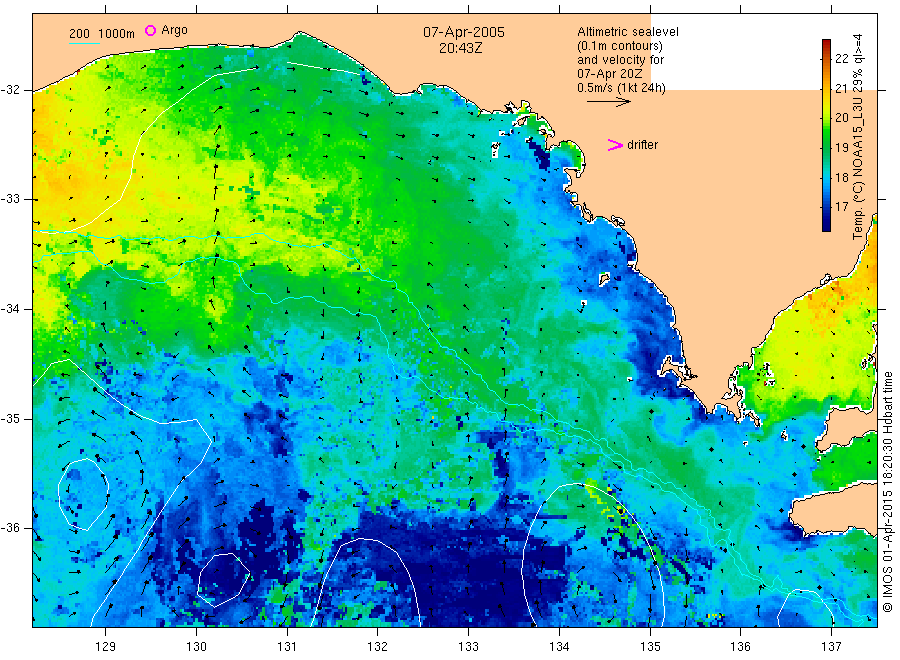900x660 pixels.
Task: Click the latitude label -35
Action: tap(10, 418)
